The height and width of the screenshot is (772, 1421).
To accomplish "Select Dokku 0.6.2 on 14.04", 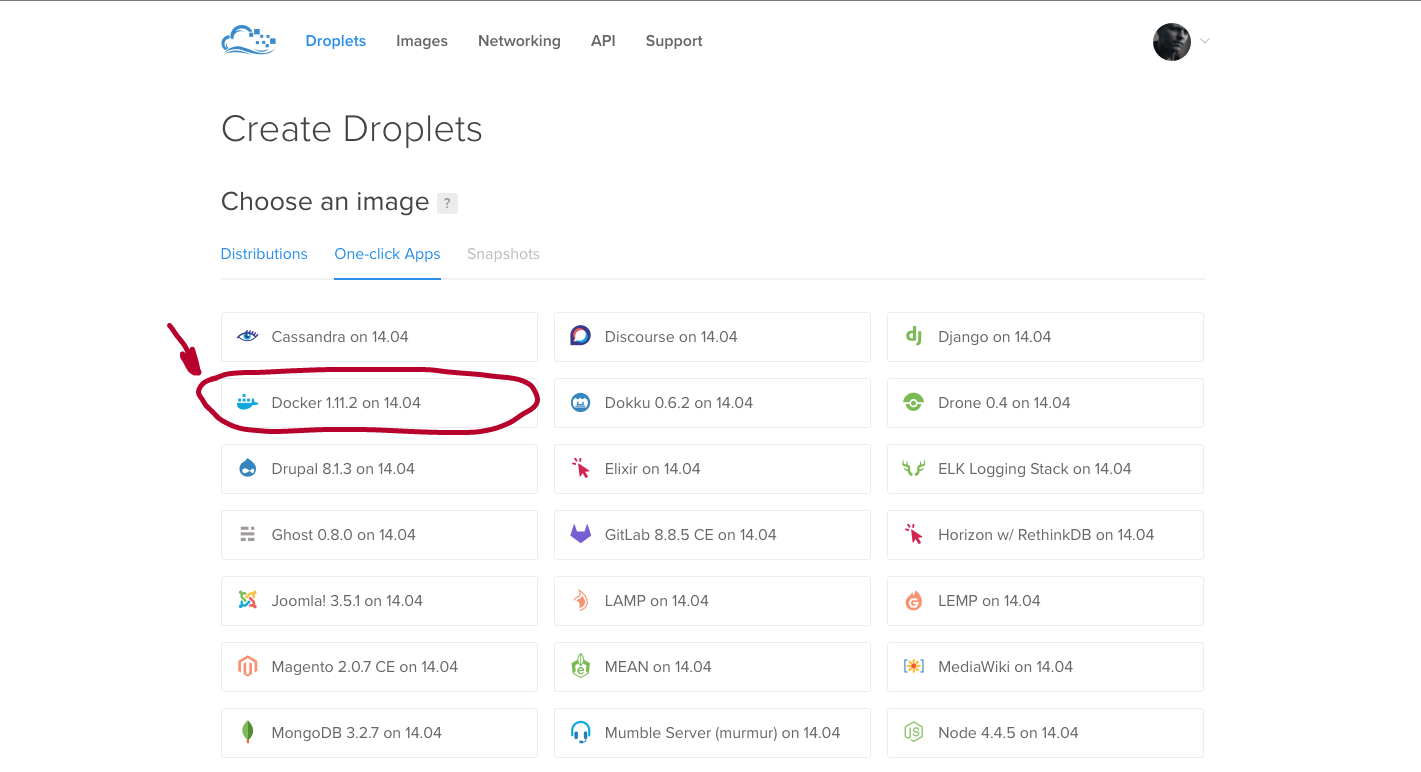I will coord(712,403).
